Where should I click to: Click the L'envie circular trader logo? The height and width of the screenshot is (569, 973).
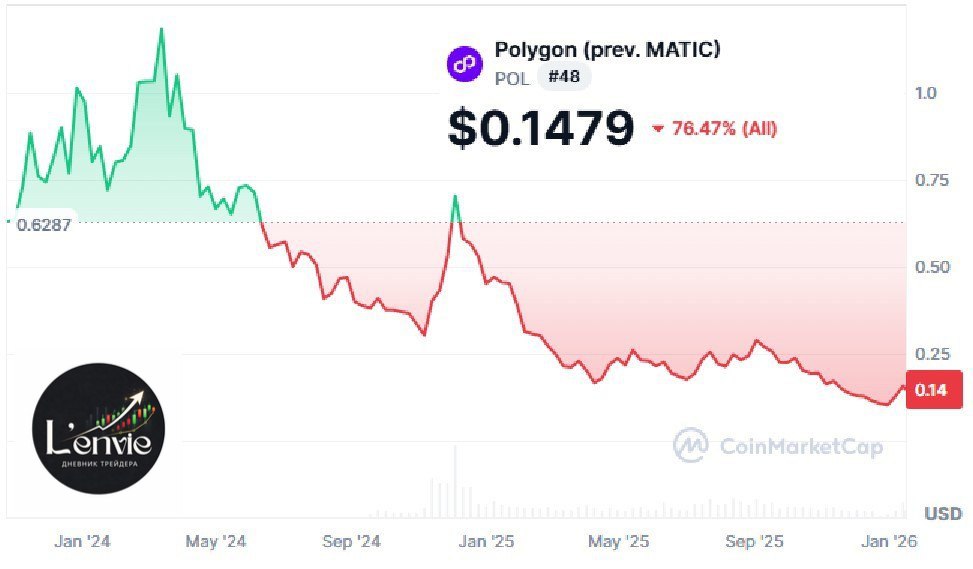99,428
